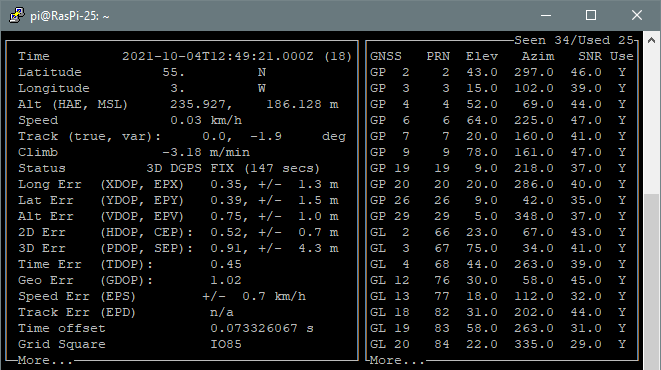Maximize the terminal window

591,16
